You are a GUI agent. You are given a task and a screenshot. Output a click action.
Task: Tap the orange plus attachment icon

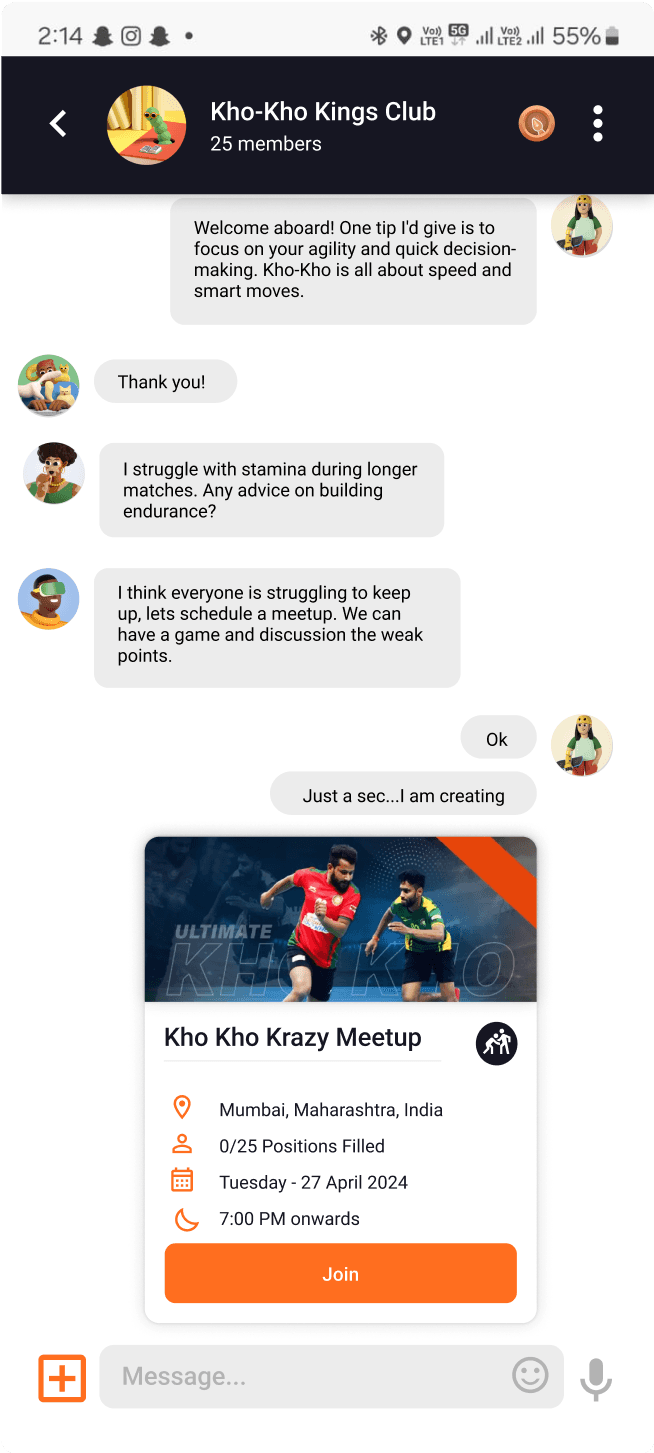[x=62, y=1378]
